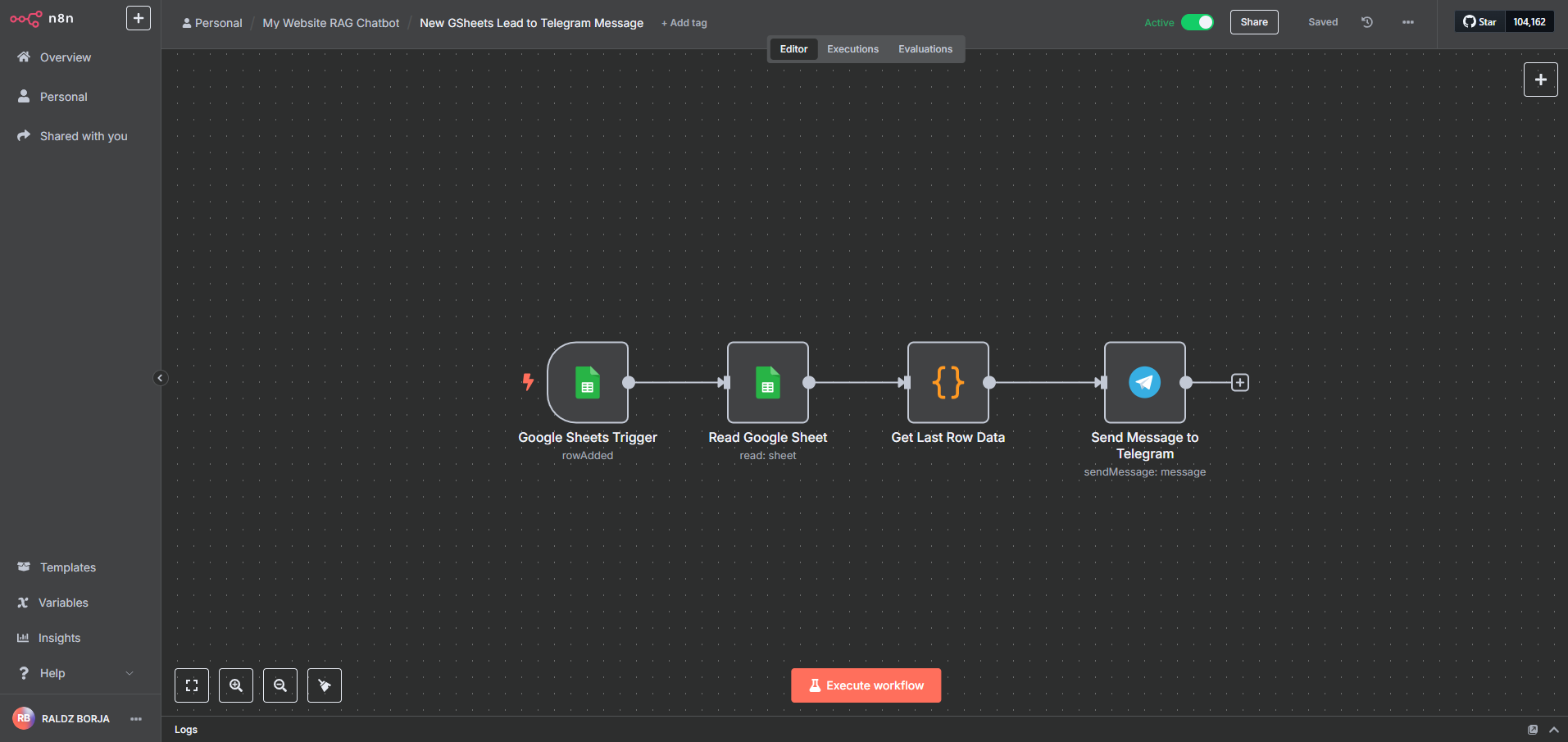The image size is (1568, 742).
Task: Click Execute workflow
Action: pos(866,685)
